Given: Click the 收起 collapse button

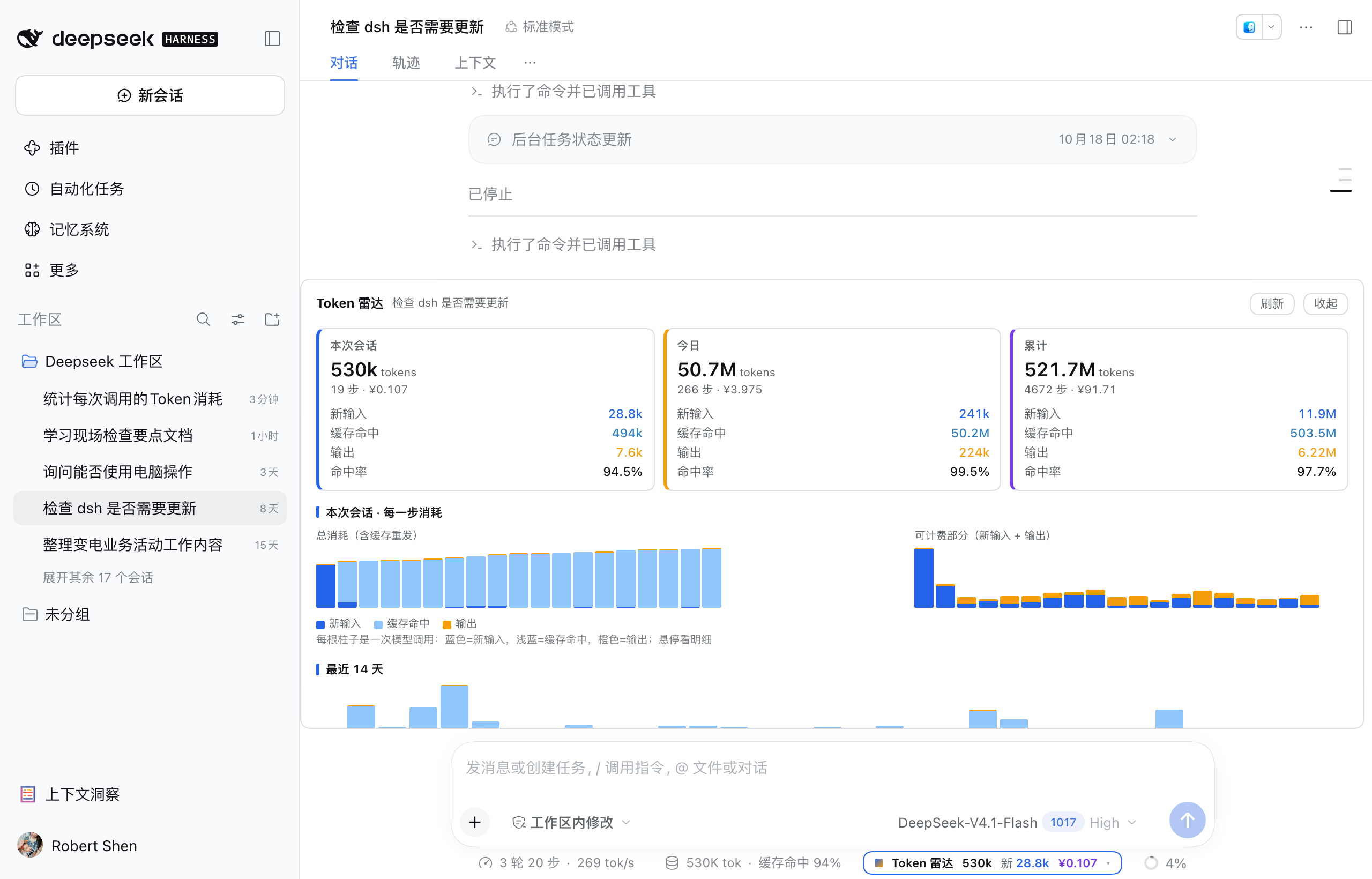Looking at the screenshot, I should pos(1325,303).
